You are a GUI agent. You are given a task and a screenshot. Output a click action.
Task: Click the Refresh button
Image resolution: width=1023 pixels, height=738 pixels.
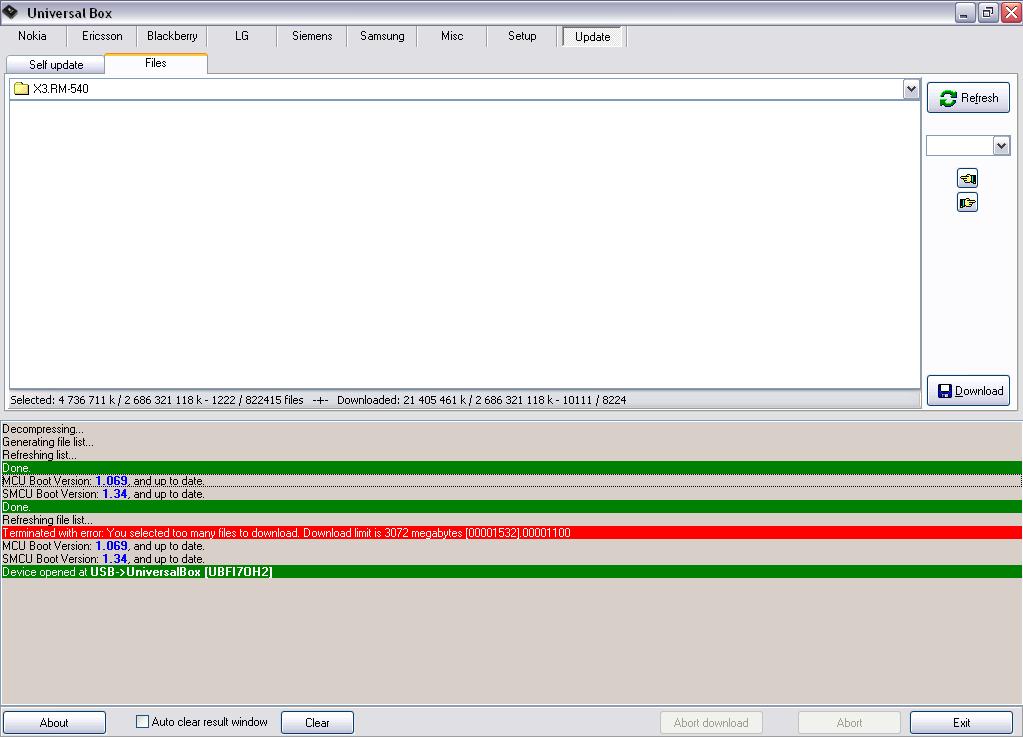tap(968, 98)
